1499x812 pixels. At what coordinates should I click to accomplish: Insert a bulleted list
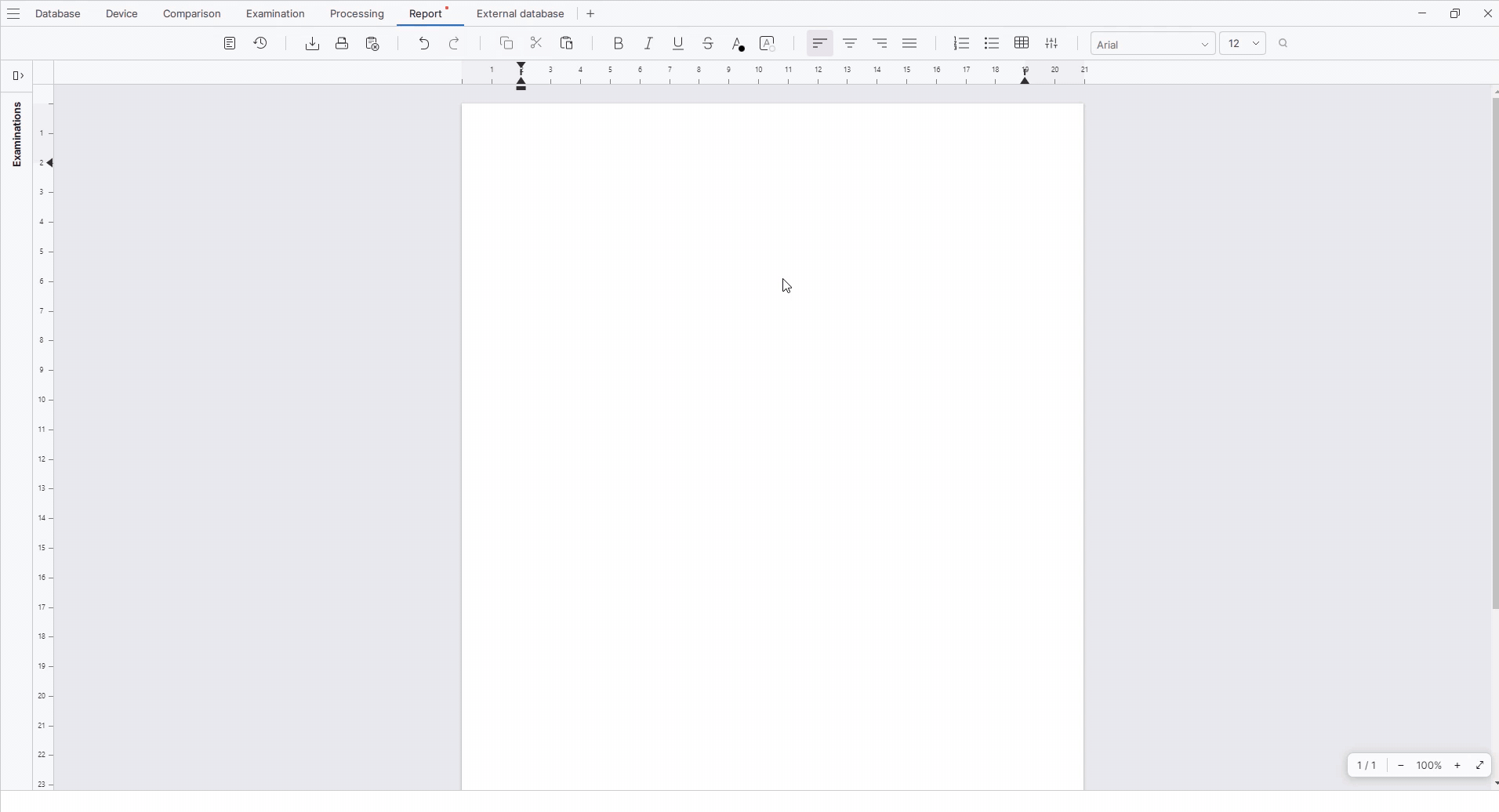coord(992,44)
